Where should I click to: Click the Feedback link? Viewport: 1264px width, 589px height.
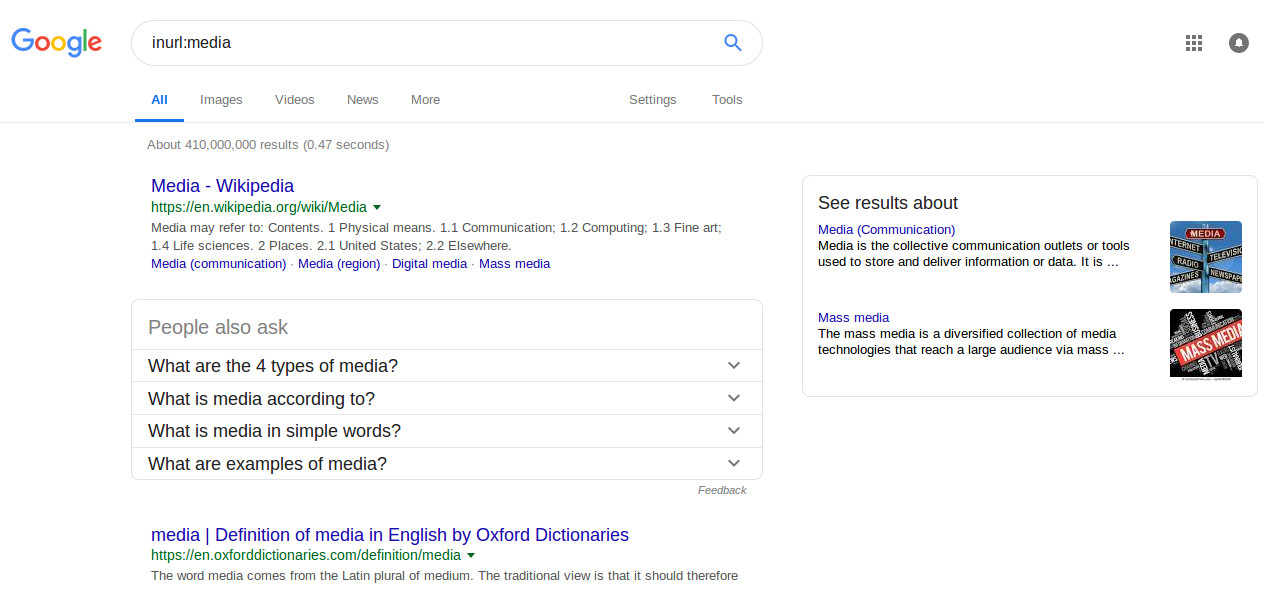click(722, 490)
